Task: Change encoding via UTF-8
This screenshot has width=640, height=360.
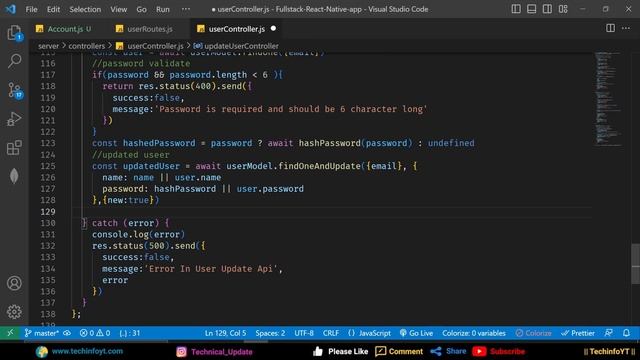Action: (304, 333)
